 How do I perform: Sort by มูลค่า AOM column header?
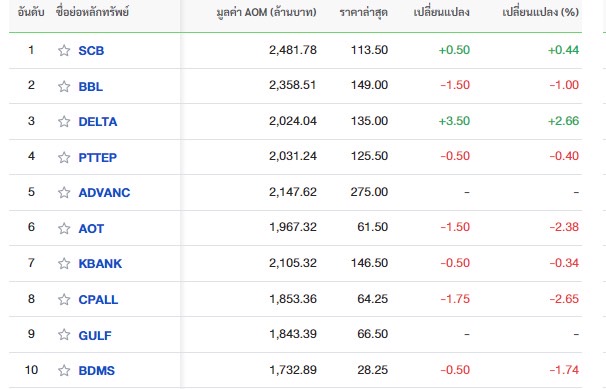[x=266, y=12]
